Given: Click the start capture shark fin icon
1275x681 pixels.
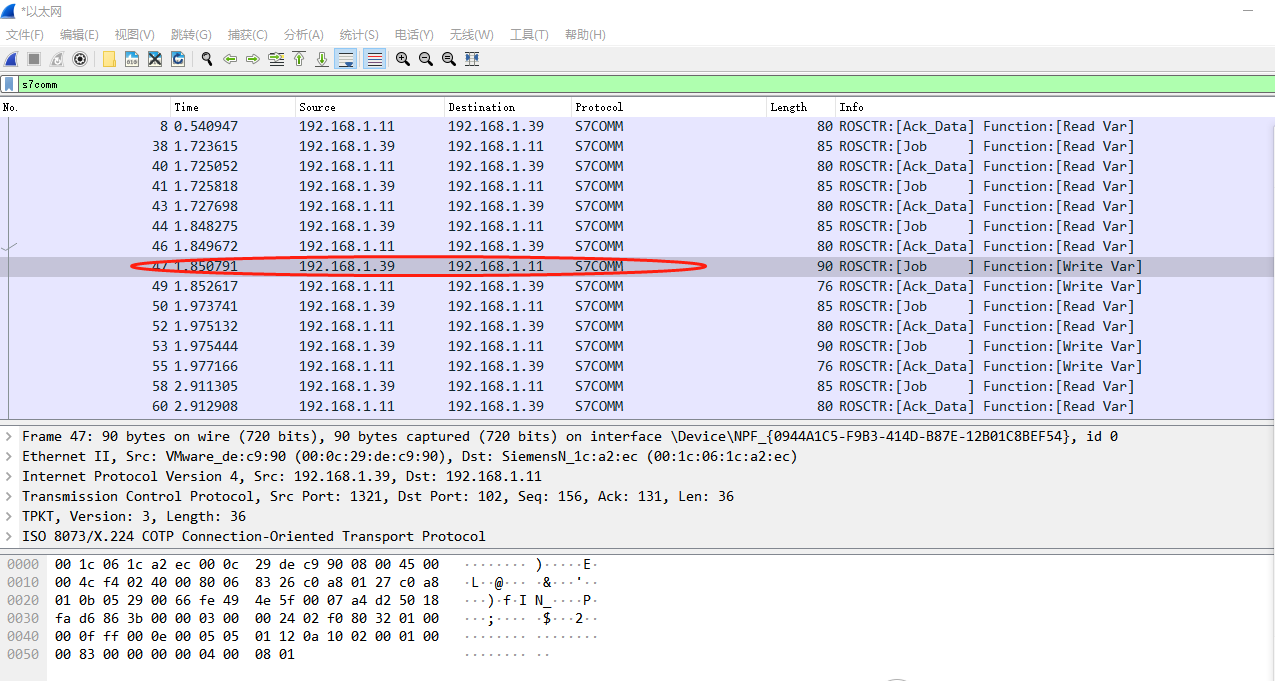Looking at the screenshot, I should tap(11, 59).
